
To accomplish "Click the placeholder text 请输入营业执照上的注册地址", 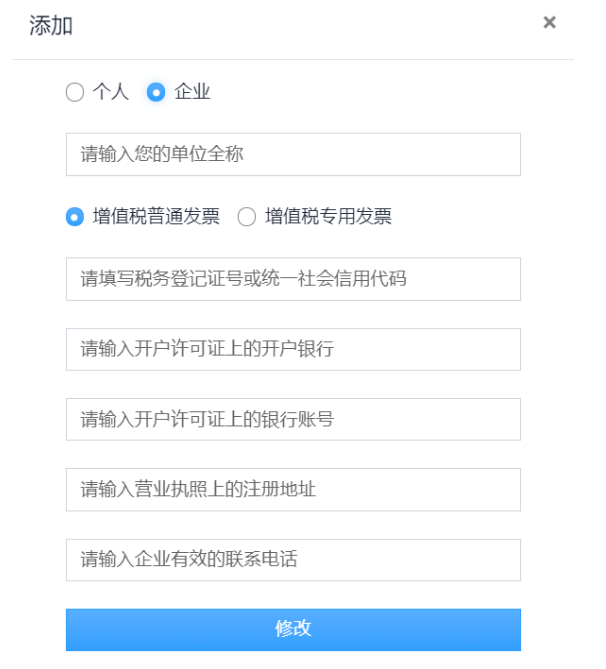I will 198,489.
